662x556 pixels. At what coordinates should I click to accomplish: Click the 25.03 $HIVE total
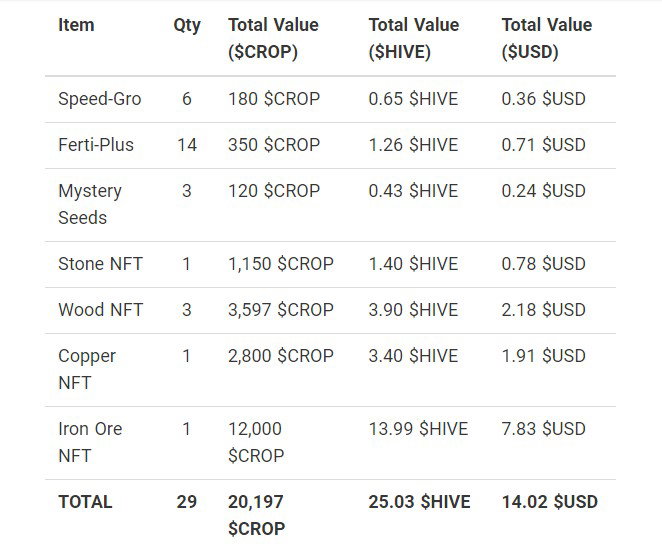pos(419,502)
